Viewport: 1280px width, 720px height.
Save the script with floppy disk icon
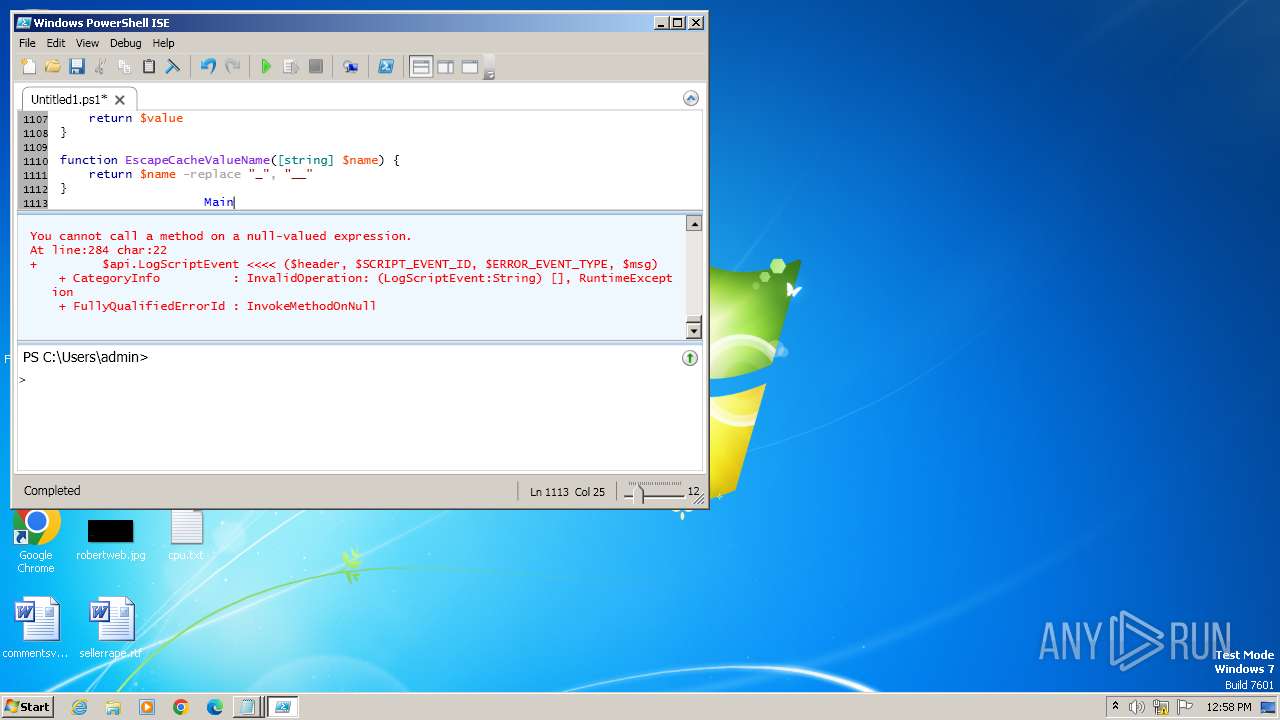[x=76, y=67]
